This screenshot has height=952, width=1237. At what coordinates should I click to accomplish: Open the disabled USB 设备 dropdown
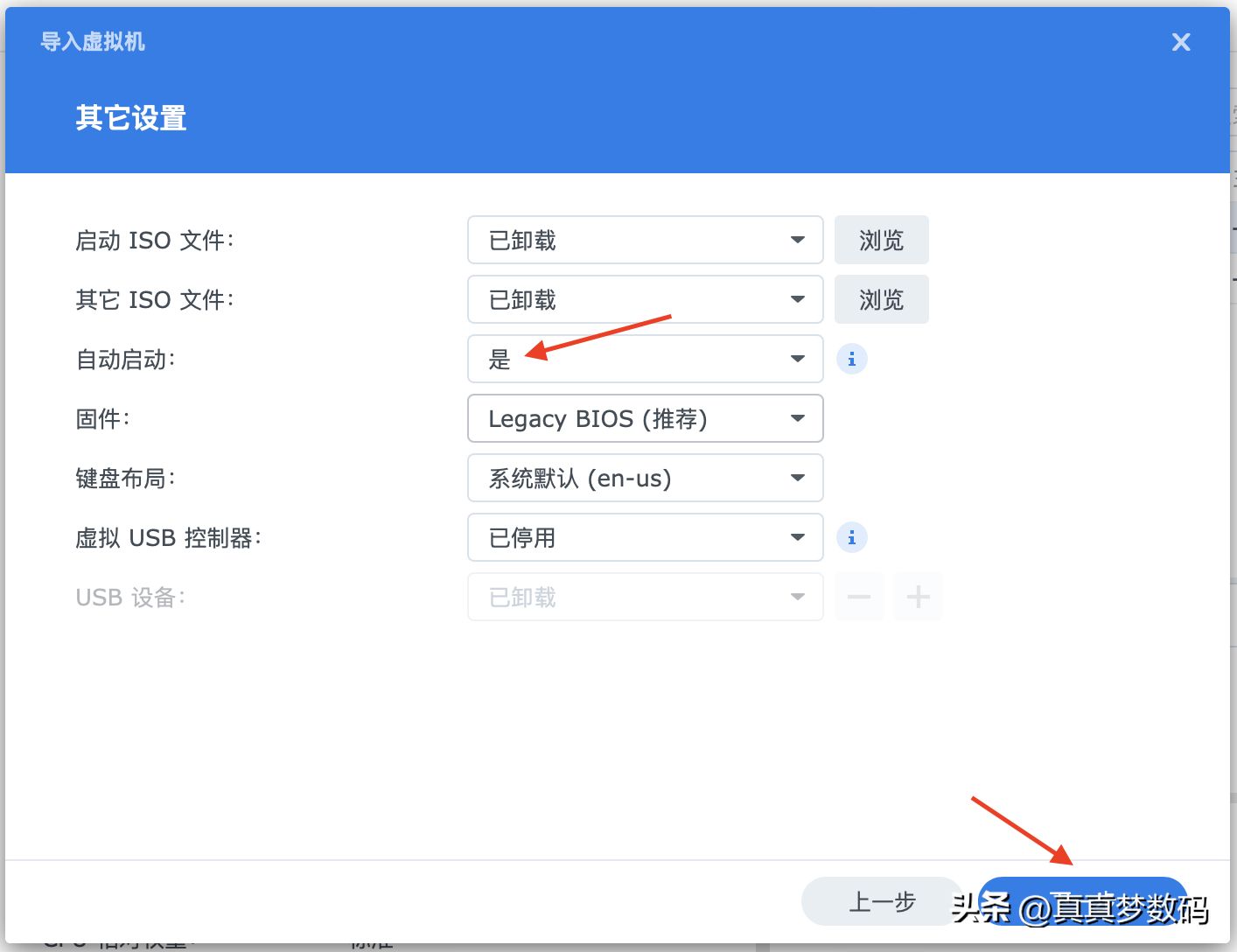[646, 597]
